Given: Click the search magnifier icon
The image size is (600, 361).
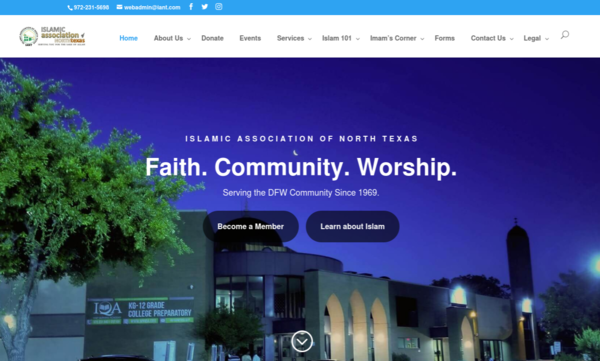Looking at the screenshot, I should (x=565, y=35).
